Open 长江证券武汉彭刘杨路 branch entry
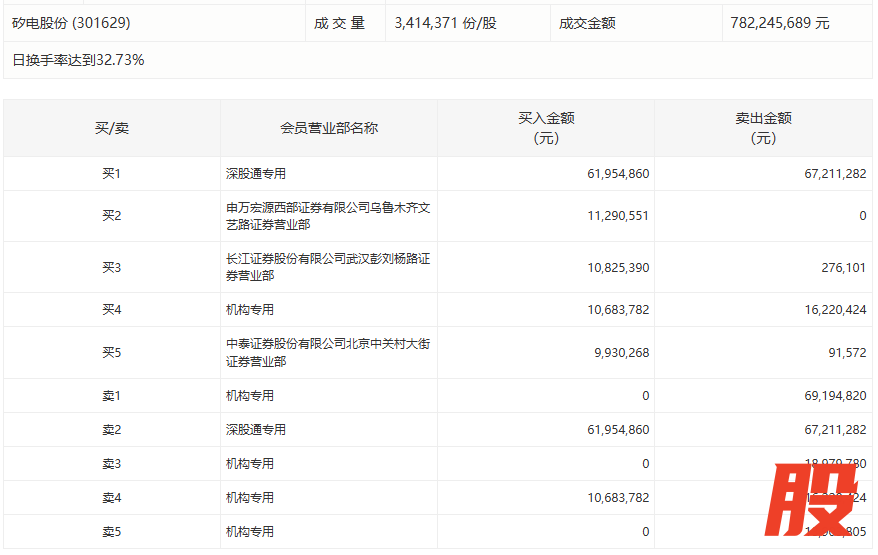 coord(327,267)
